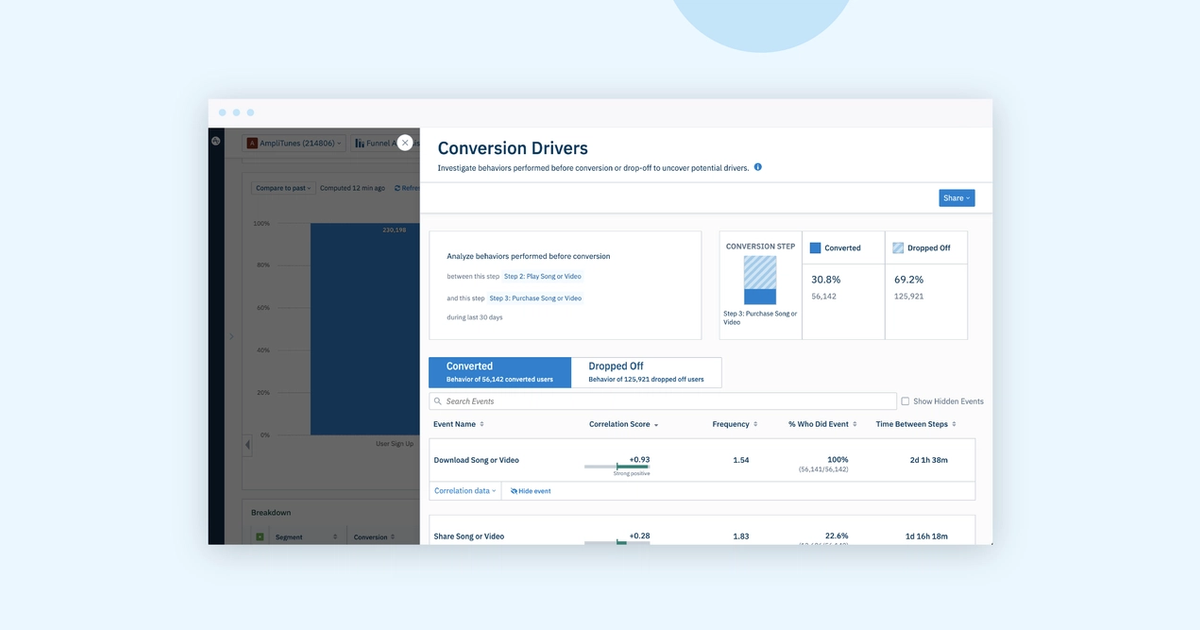Sort by the Frequency column
Screen dimensions: 1200x630
coord(735,424)
